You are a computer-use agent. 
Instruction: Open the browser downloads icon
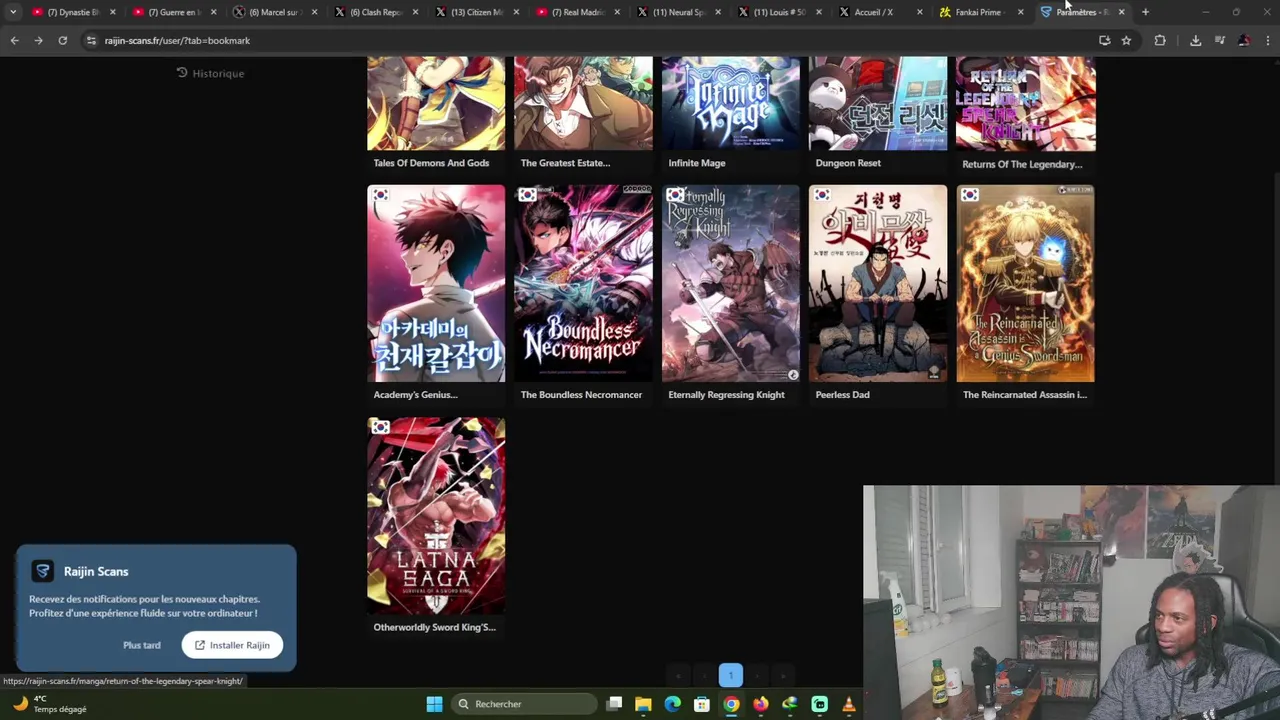click(x=1195, y=40)
